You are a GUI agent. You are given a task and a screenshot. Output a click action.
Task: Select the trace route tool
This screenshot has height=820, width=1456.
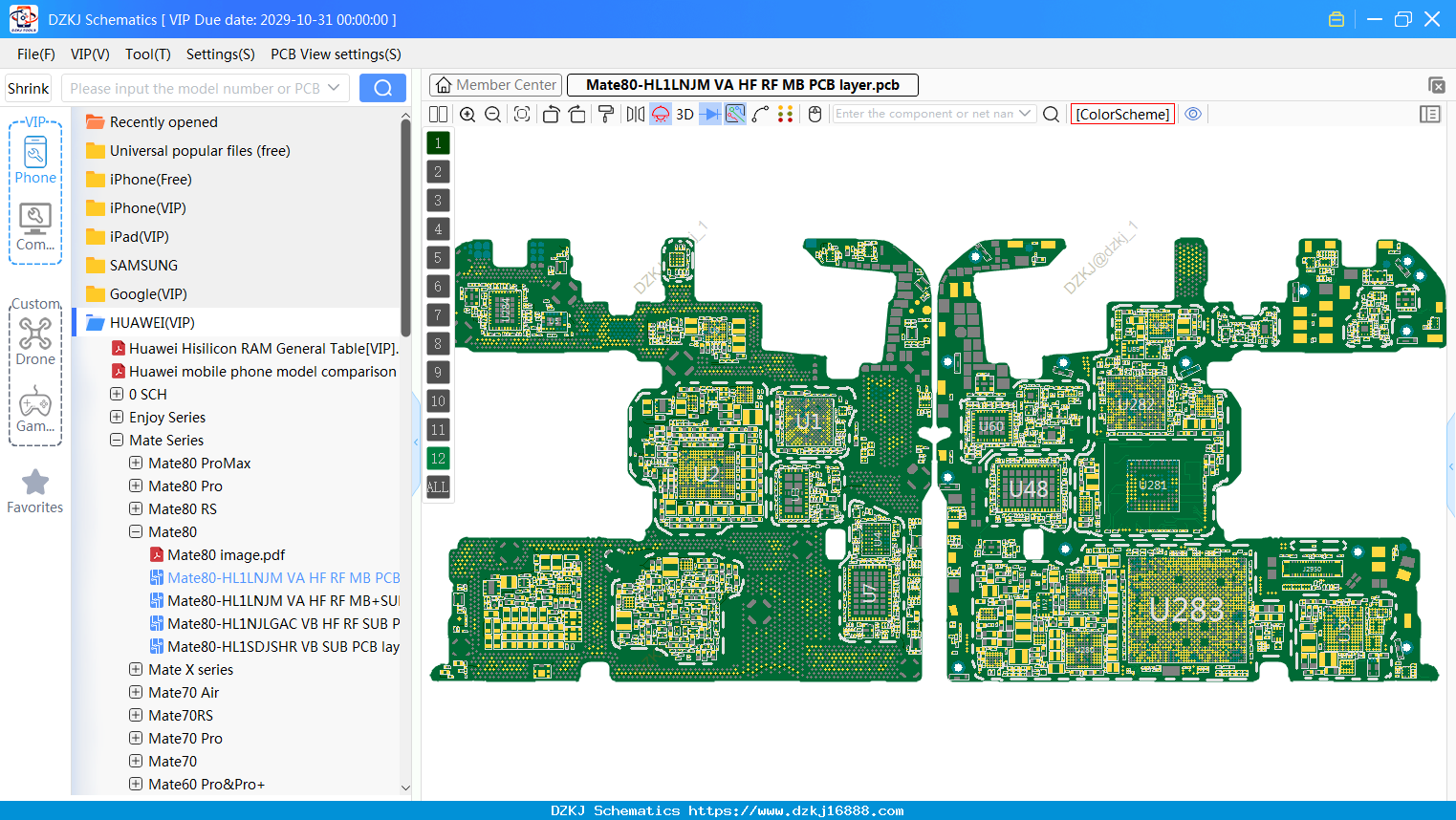tap(761, 114)
